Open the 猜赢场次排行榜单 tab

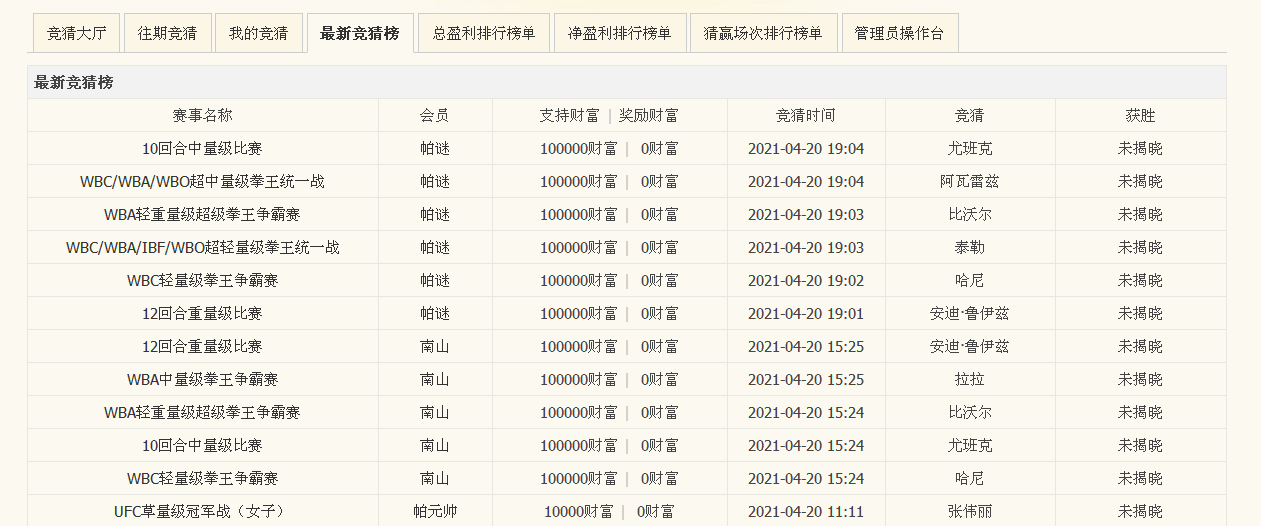(763, 33)
